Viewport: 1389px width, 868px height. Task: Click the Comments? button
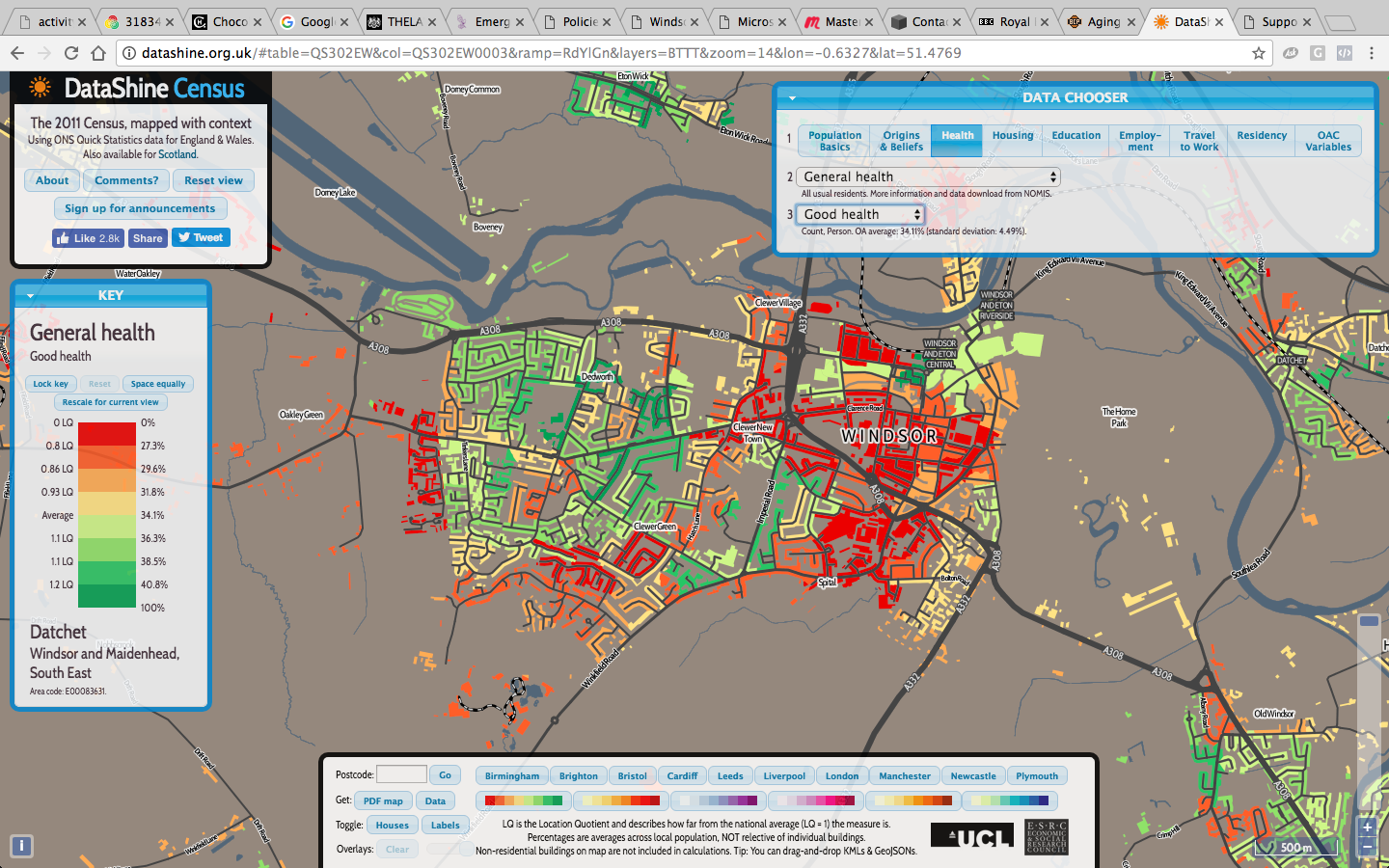pyautogui.click(x=126, y=180)
